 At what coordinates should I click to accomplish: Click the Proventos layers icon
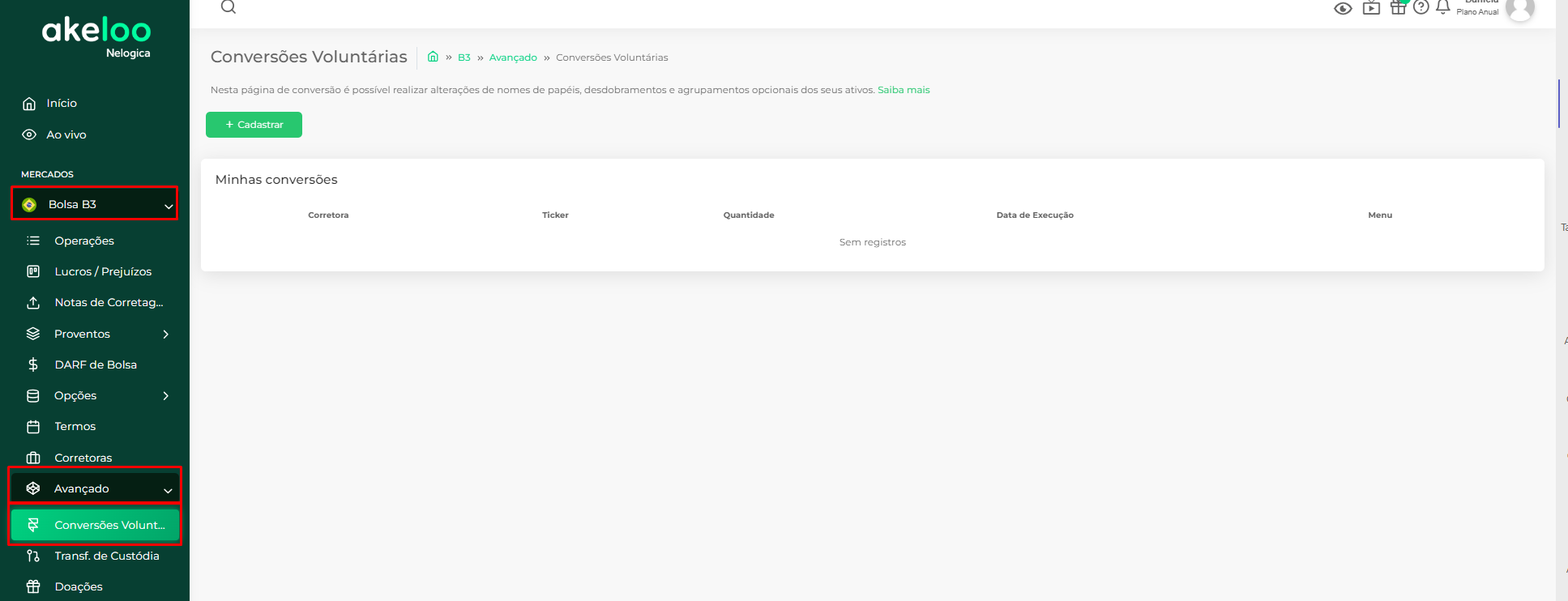point(33,334)
